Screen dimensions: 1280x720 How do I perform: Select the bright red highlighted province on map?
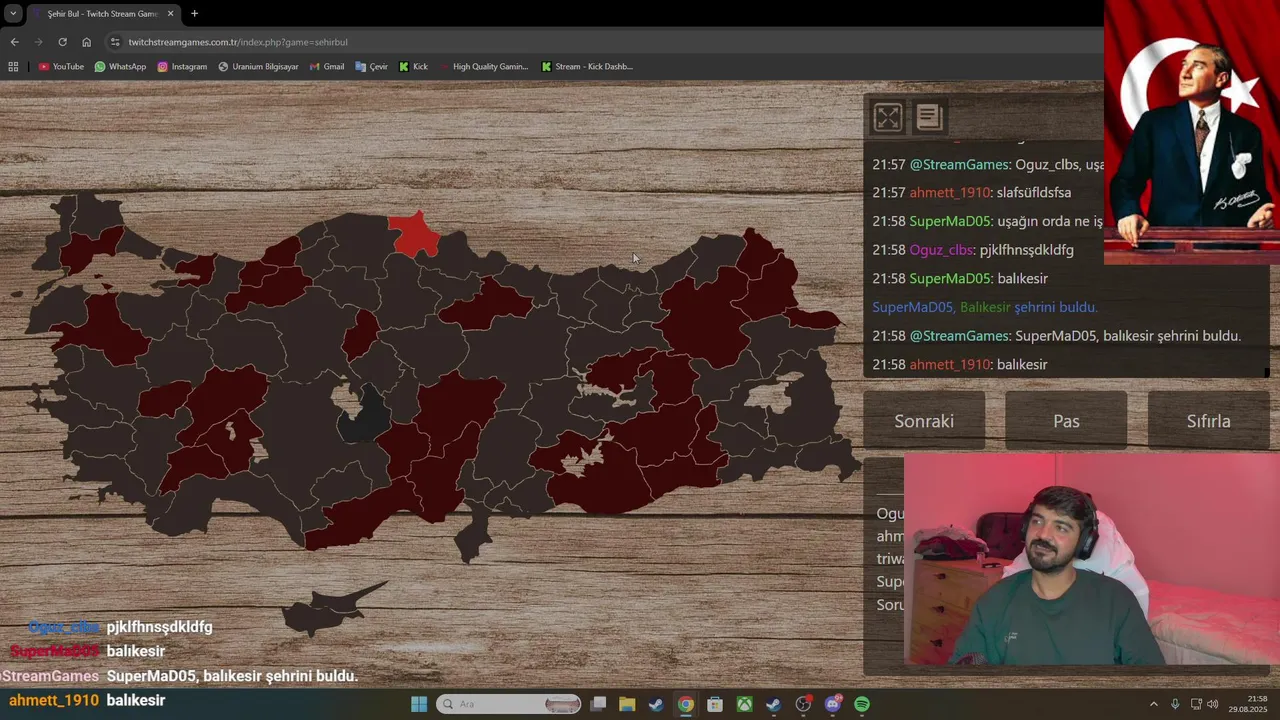413,234
